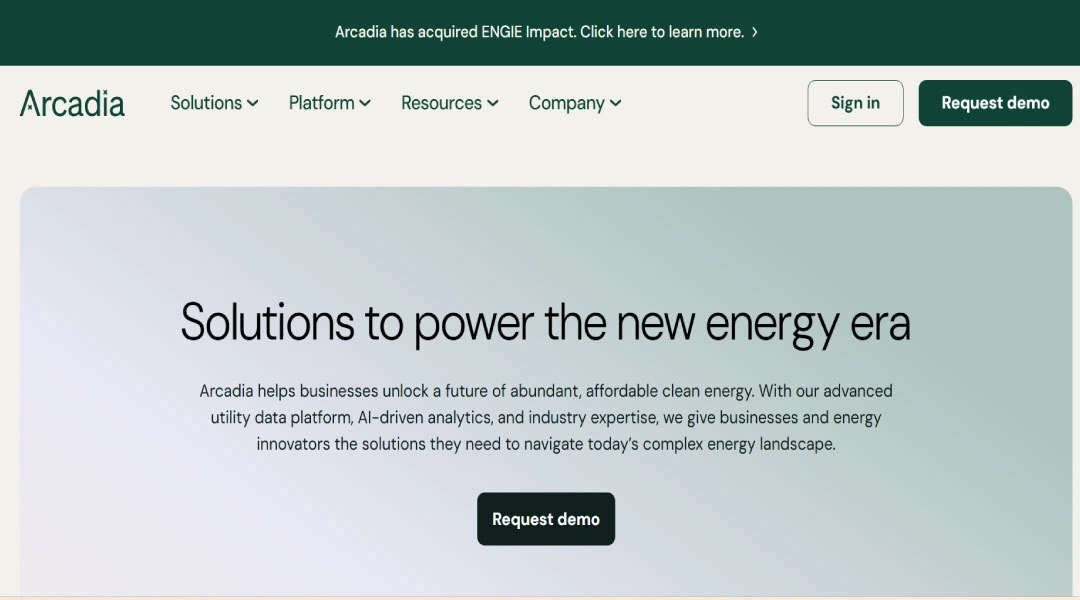Expand the chevron beside Company
Image resolution: width=1080 pixels, height=600 pixels.
click(616, 103)
